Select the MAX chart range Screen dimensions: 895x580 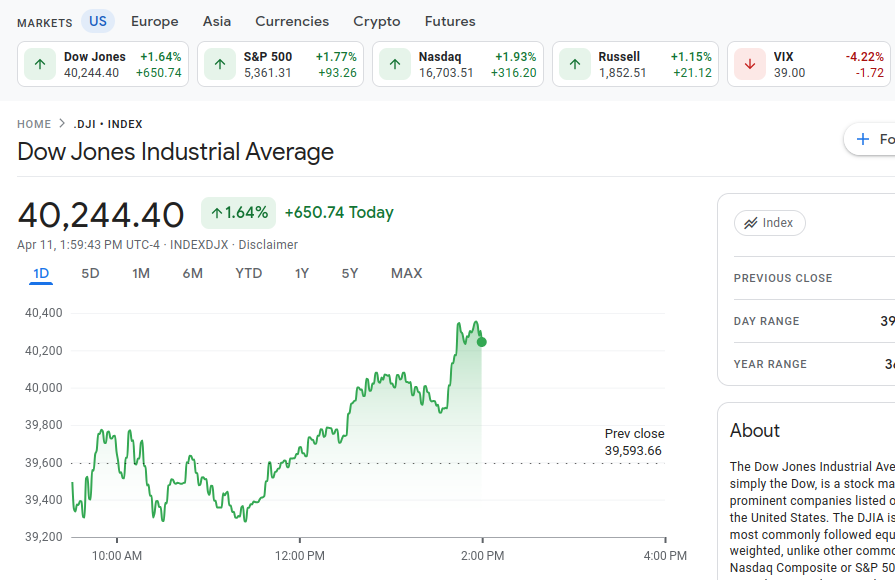click(x=406, y=273)
